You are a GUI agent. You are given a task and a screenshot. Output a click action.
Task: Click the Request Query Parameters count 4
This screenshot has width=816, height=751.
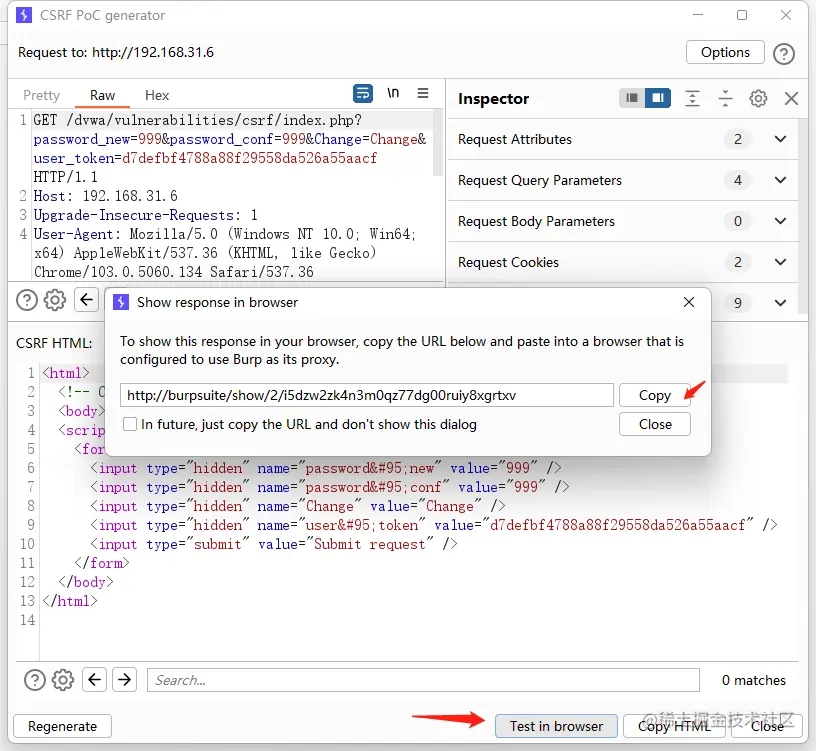pos(737,180)
